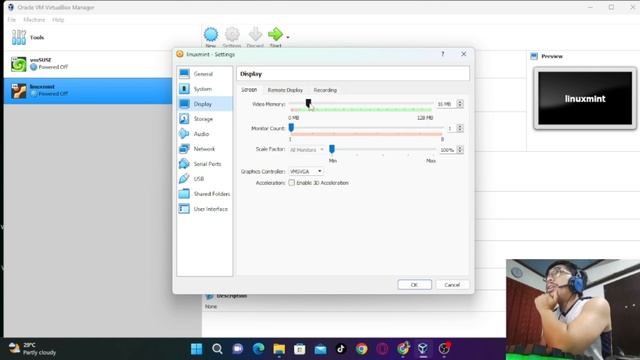
Task: Open File Explorer from taskbar
Action: coord(279,349)
